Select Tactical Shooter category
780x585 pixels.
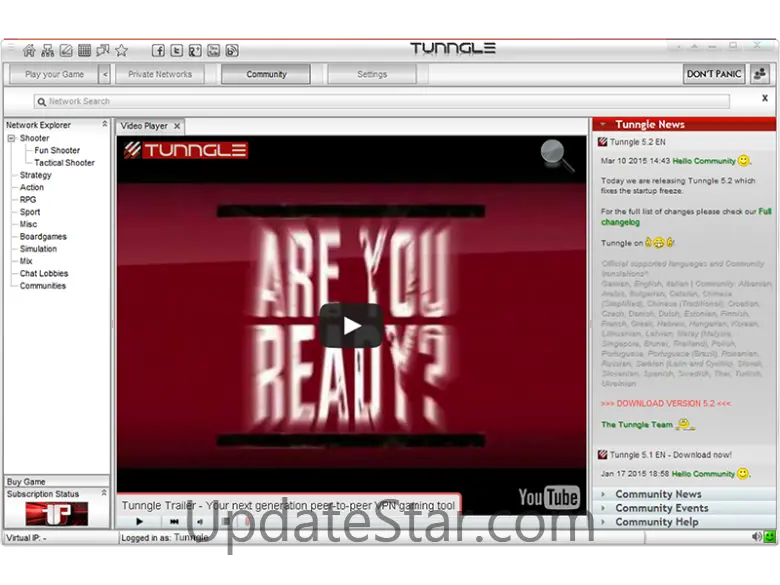click(x=64, y=163)
